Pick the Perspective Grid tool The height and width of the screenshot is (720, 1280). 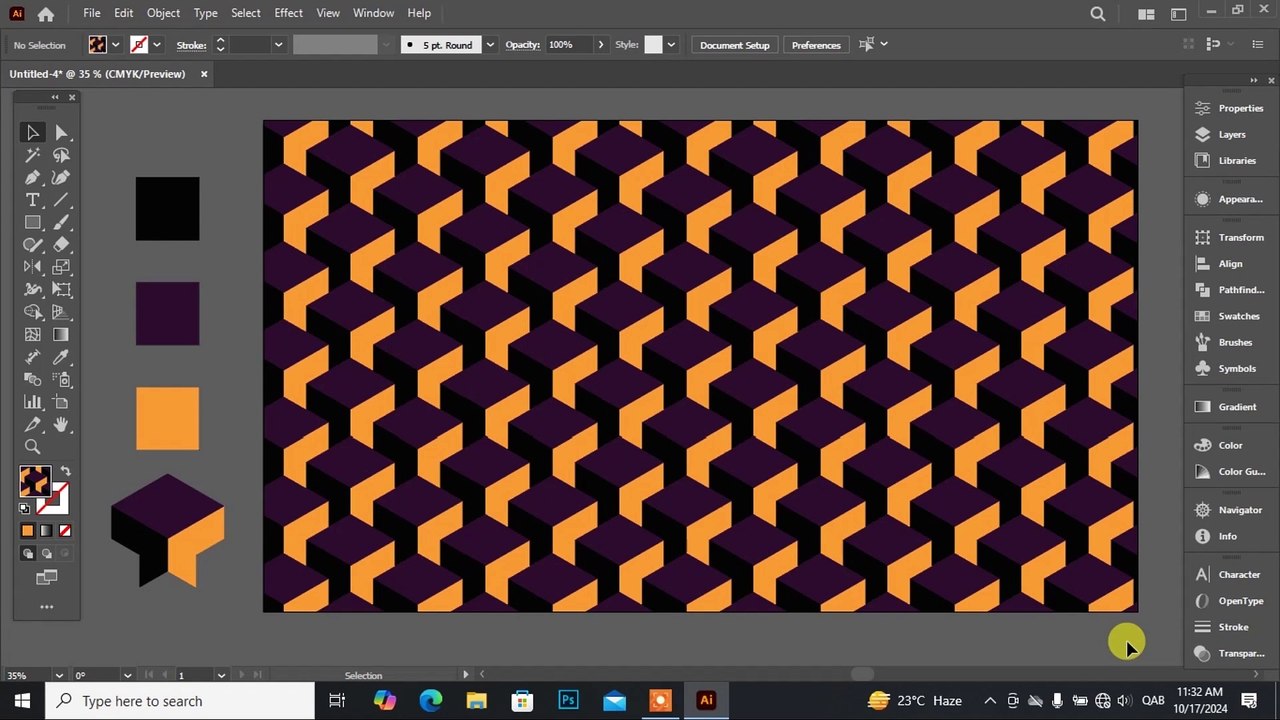(x=61, y=312)
